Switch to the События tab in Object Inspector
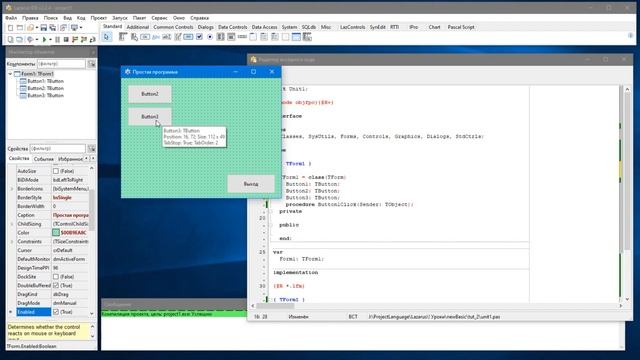This screenshot has width=640, height=360. coord(43,159)
